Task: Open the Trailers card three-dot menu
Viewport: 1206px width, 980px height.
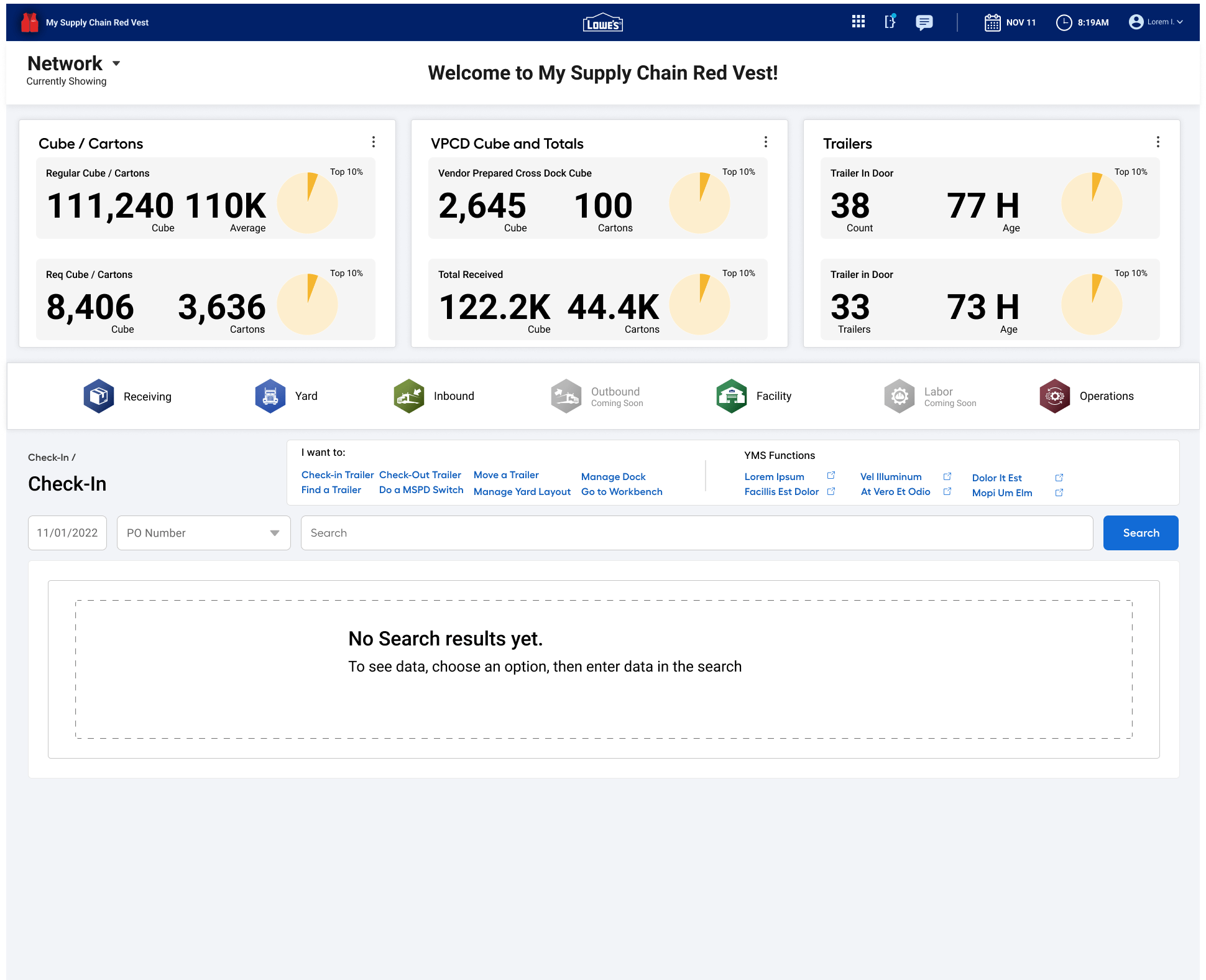Action: (1158, 142)
